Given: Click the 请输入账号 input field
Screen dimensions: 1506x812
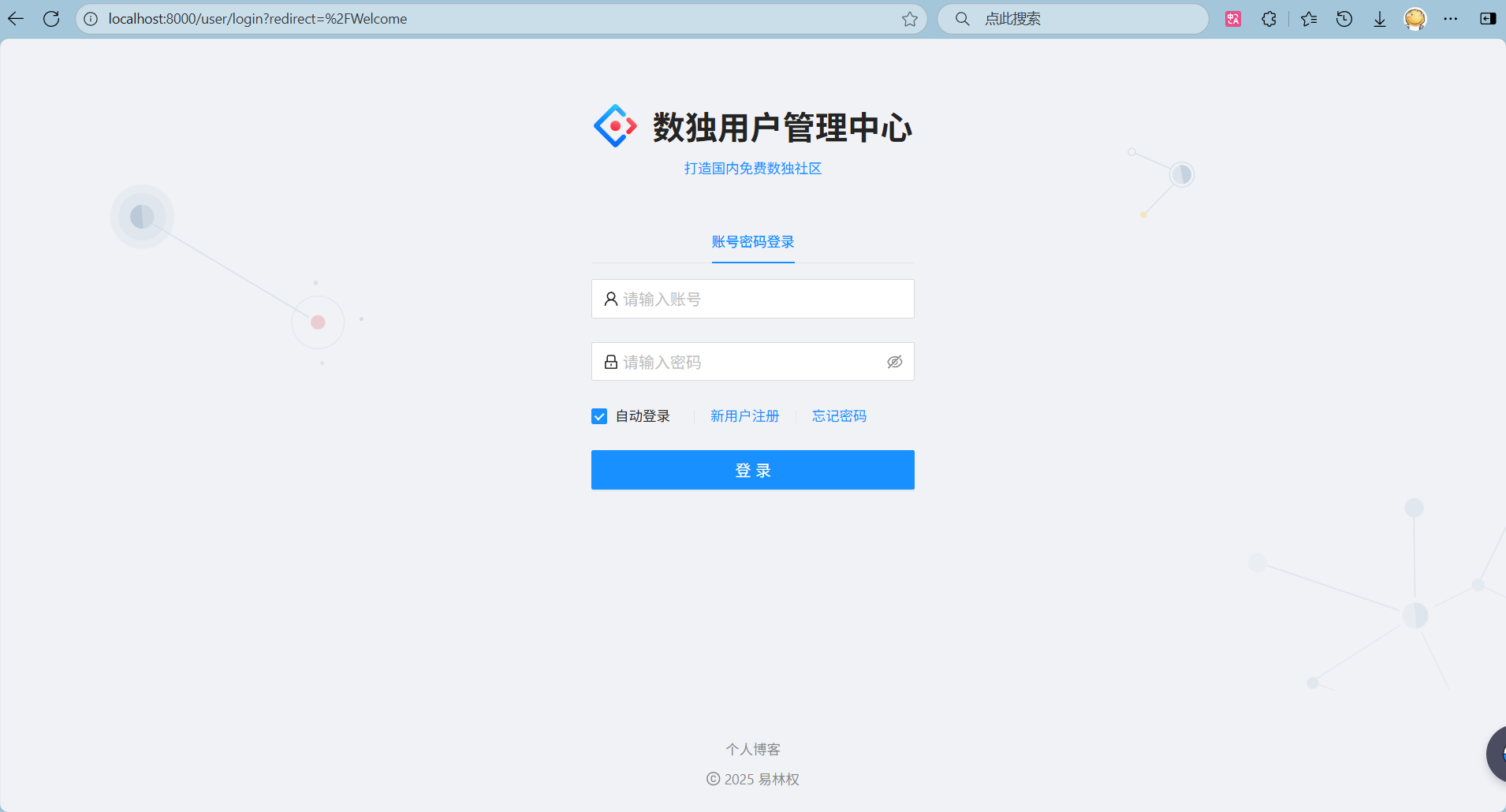Looking at the screenshot, I should (x=753, y=299).
